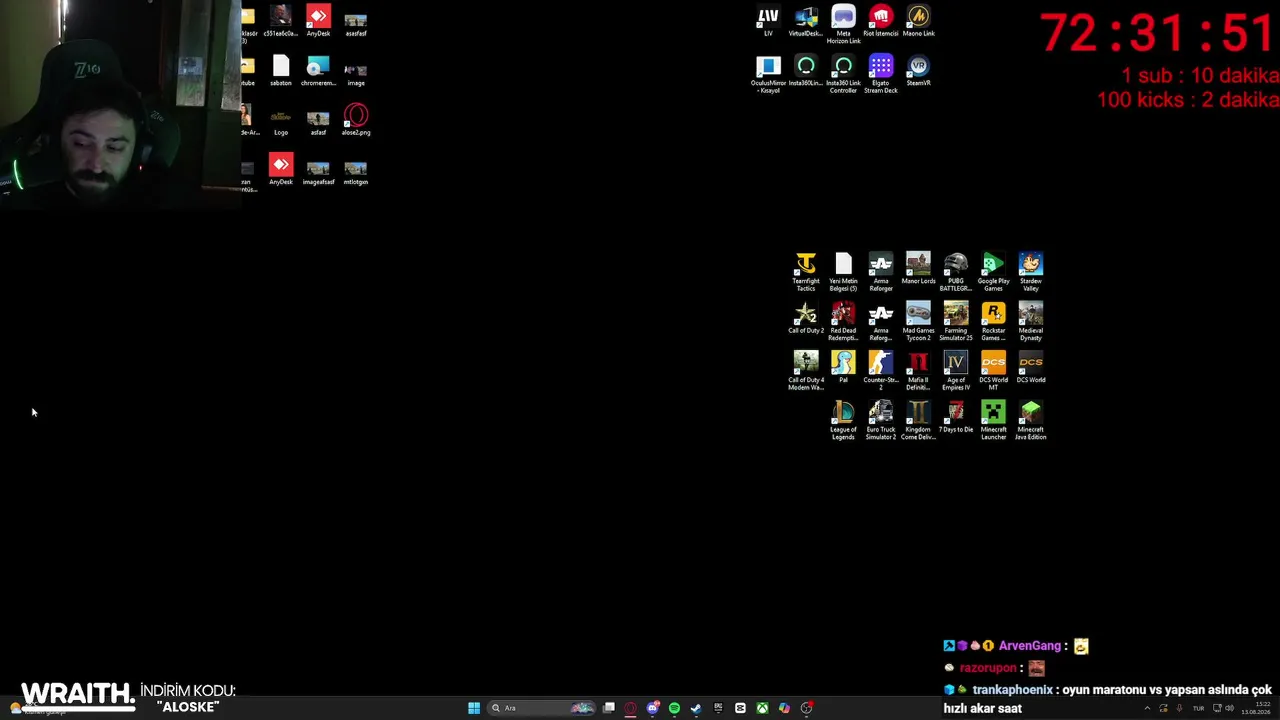Open the Maono Link shortcut
The image size is (1280, 720).
click(x=918, y=22)
